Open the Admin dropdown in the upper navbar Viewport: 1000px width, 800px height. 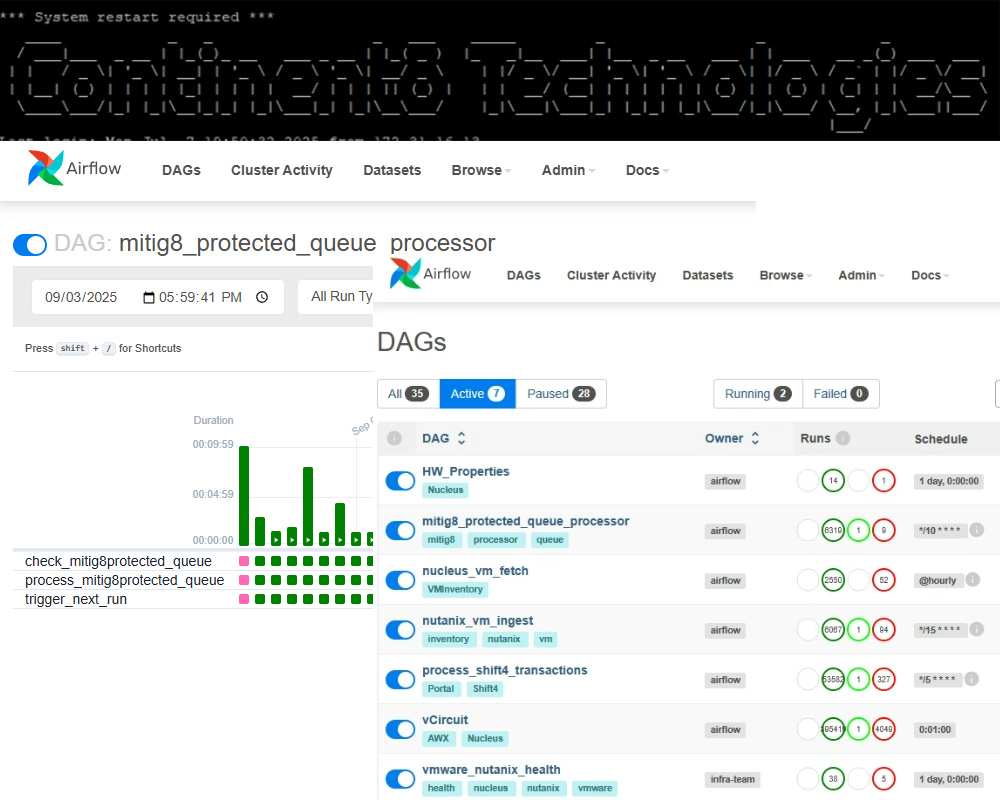(x=568, y=170)
